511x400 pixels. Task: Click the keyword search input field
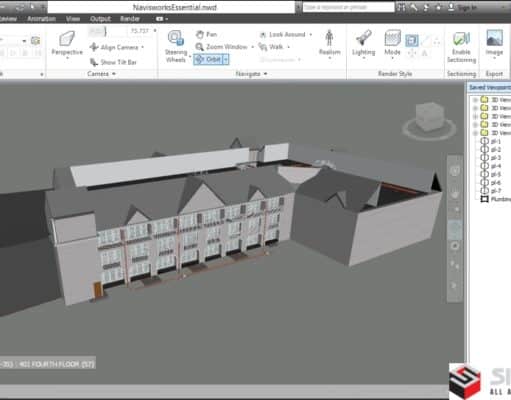[x=348, y=7]
